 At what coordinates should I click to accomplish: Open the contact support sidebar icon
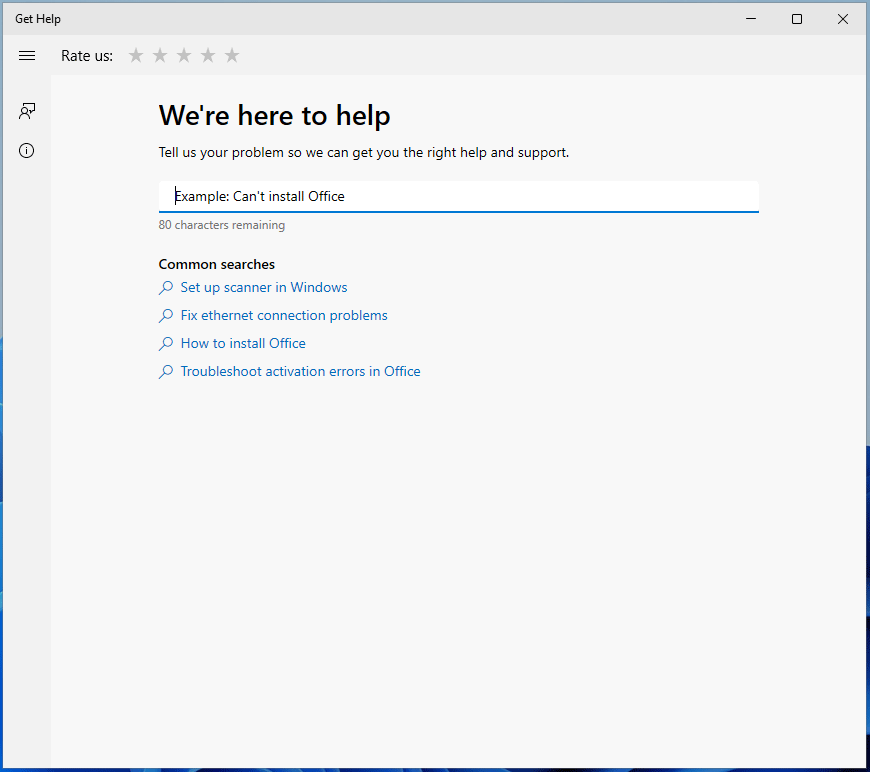pos(27,111)
